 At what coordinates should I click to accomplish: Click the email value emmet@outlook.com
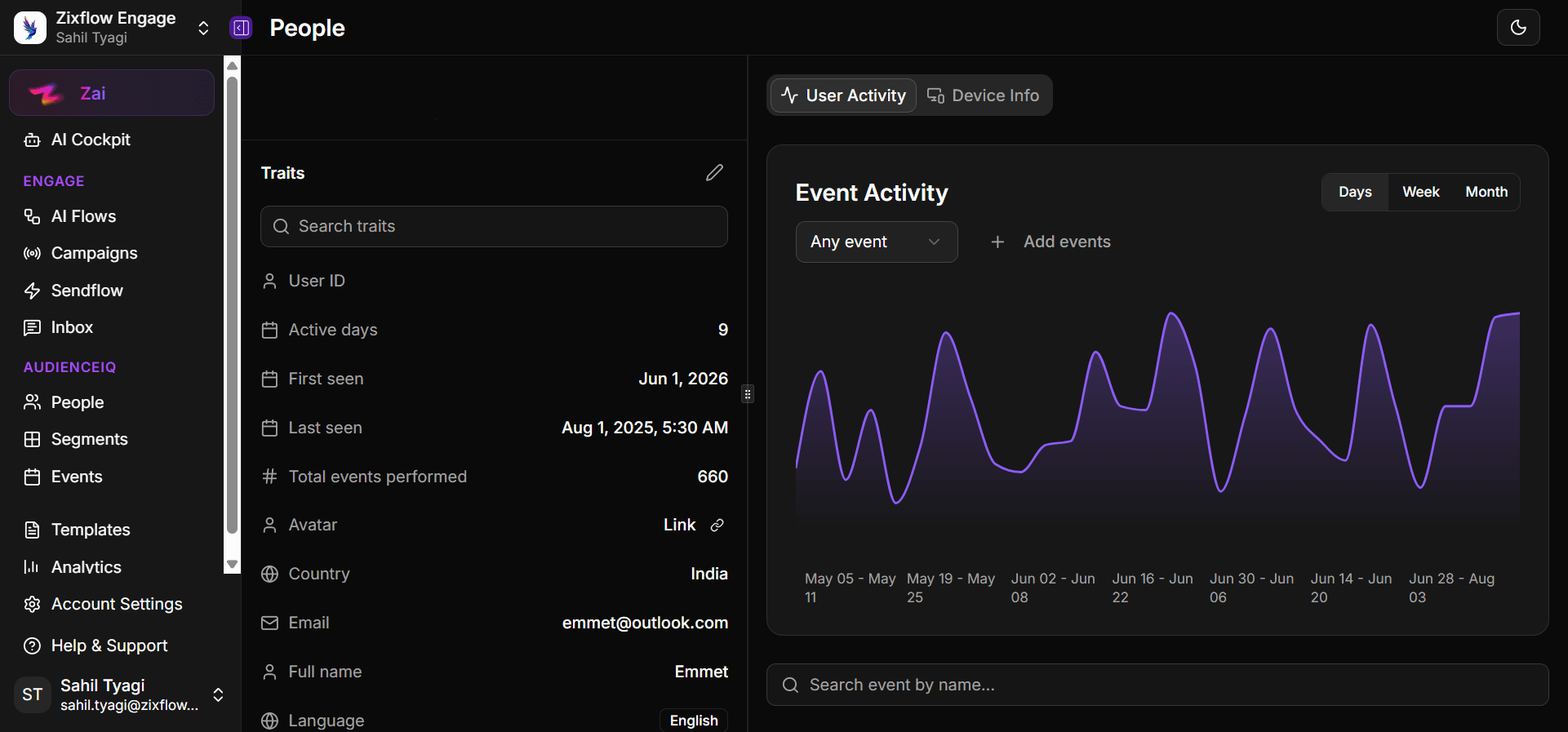pos(645,623)
